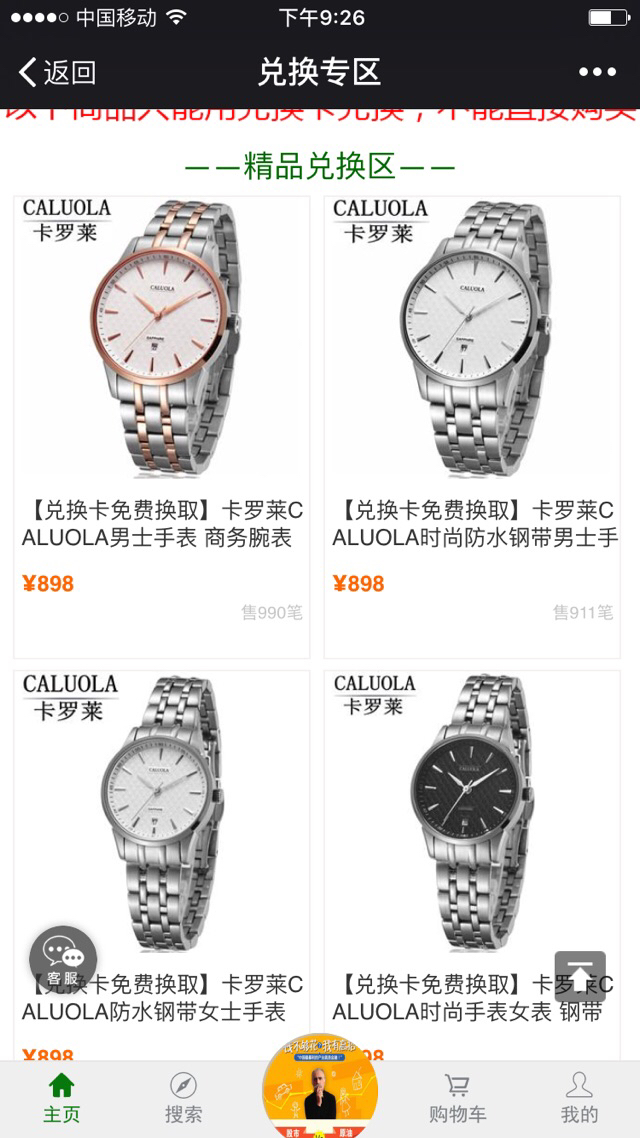The image size is (640, 1138).
Task: Tap the 精品兑换区 section heading
Action: click(x=320, y=167)
